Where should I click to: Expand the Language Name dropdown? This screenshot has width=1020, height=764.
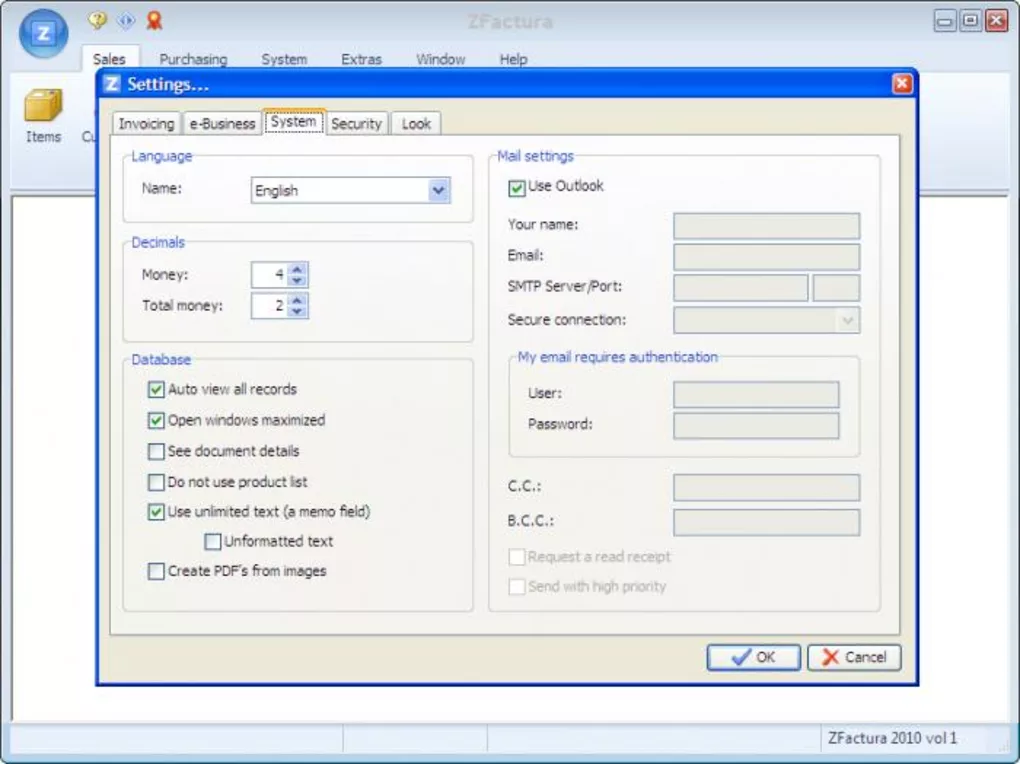438,190
